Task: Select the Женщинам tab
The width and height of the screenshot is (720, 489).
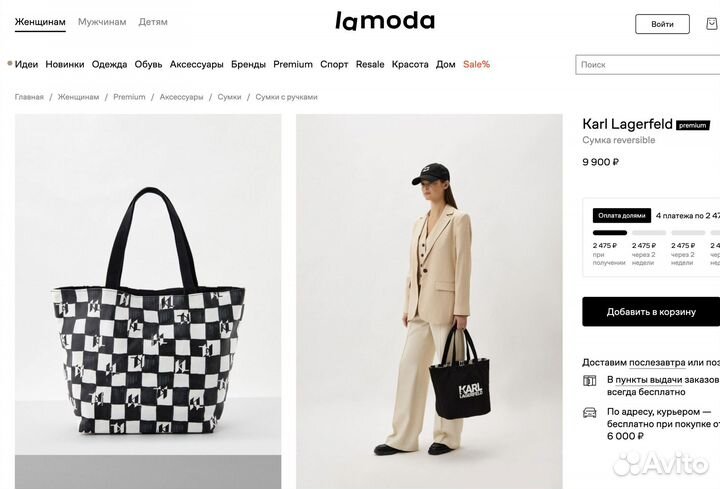Action: (x=40, y=22)
